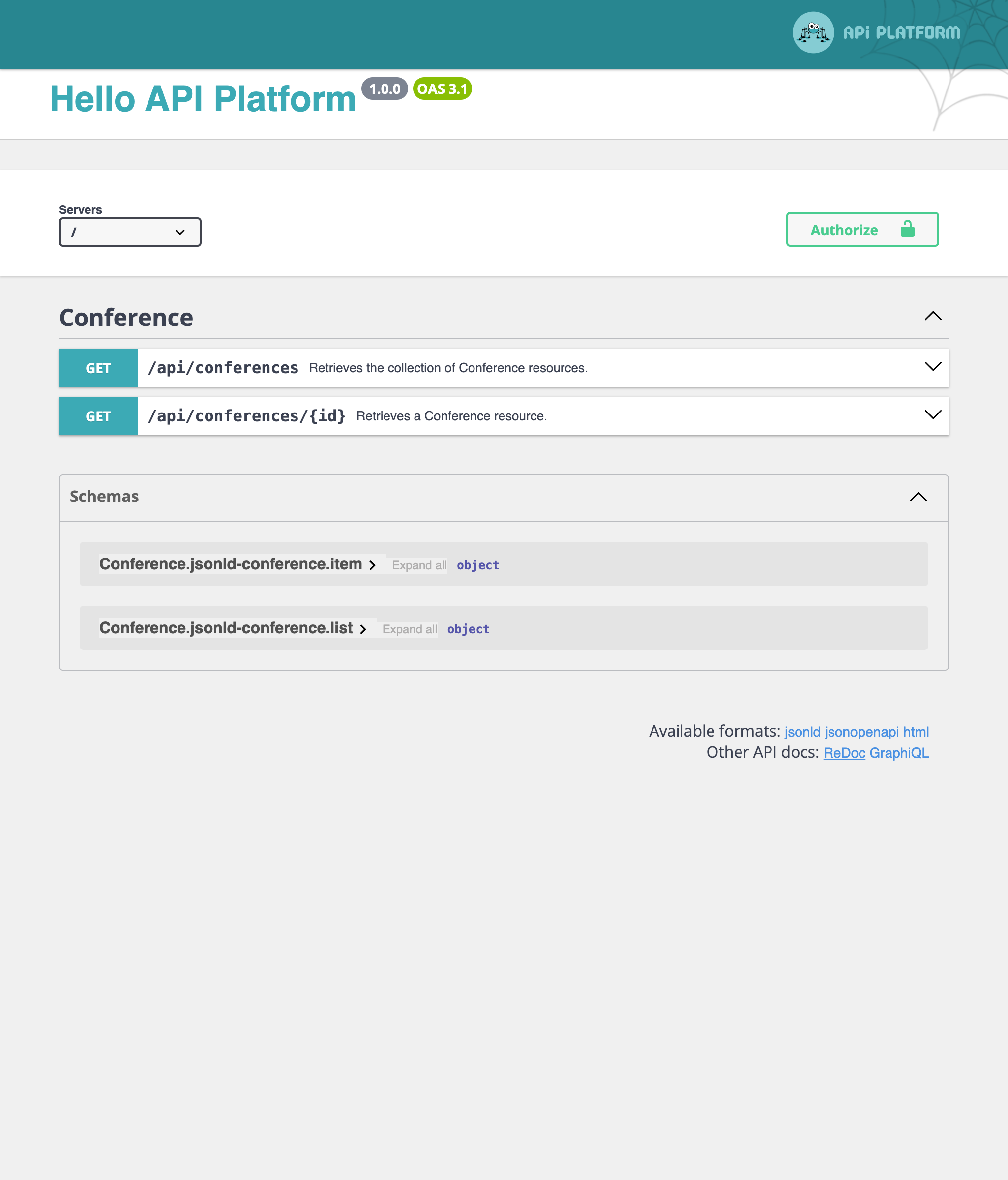Click Expand all next to conference.list schema
This screenshot has width=1008, height=1180.
click(410, 629)
